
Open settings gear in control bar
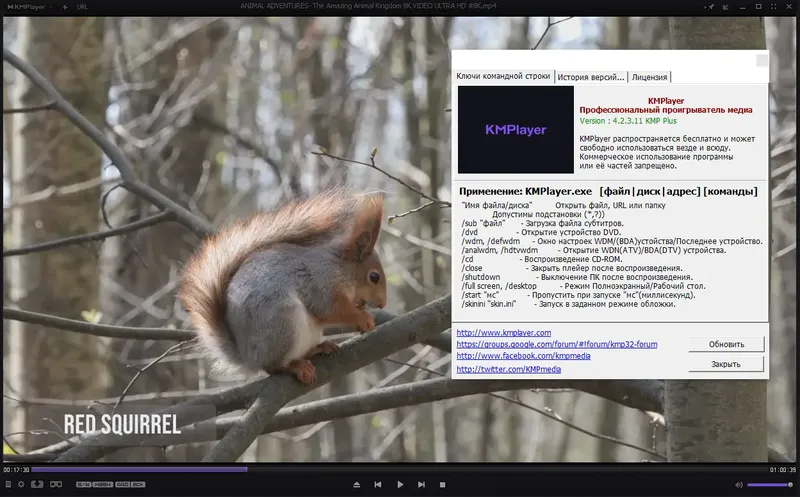click(x=21, y=484)
